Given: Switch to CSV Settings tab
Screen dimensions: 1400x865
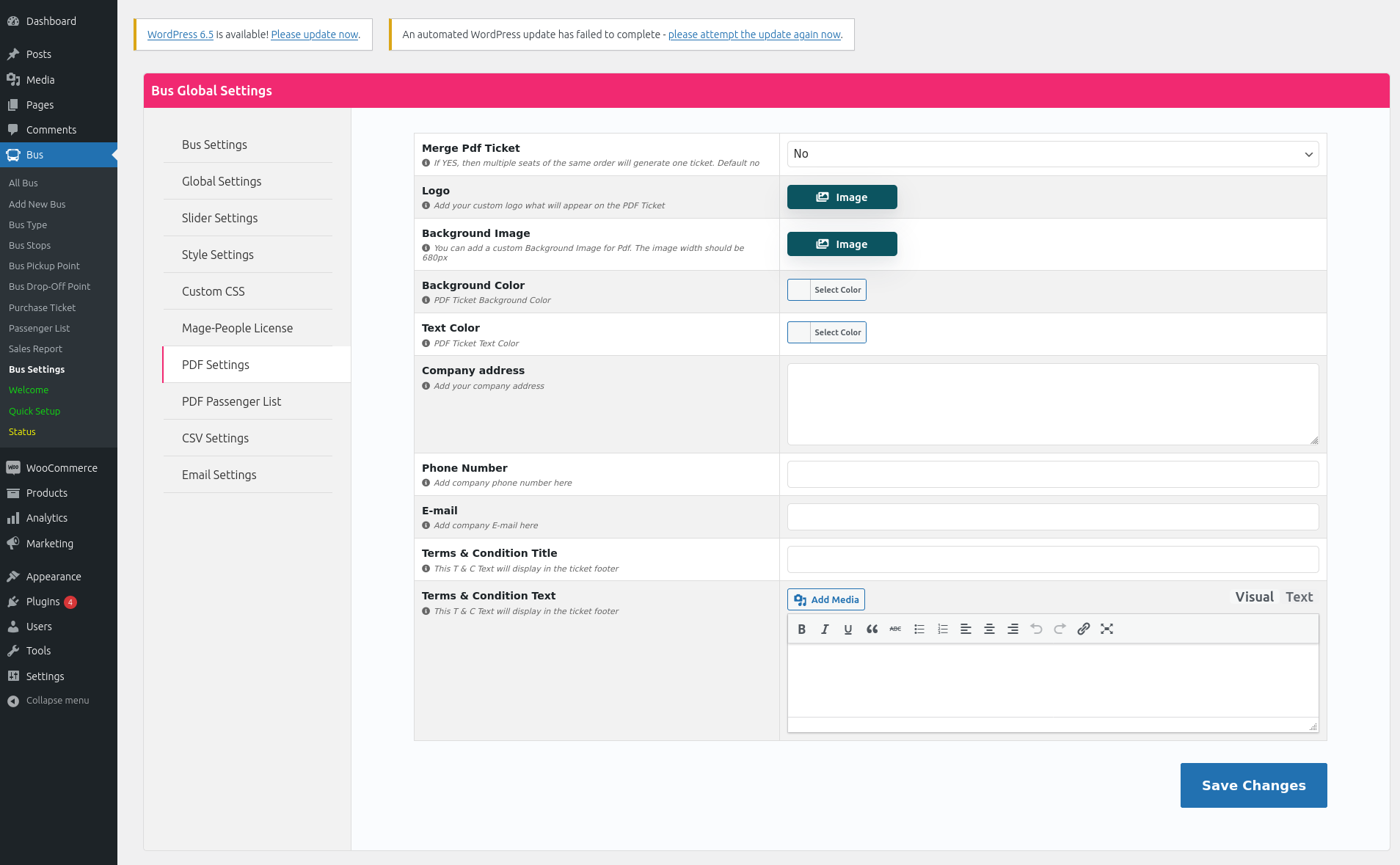Looking at the screenshot, I should (x=248, y=438).
